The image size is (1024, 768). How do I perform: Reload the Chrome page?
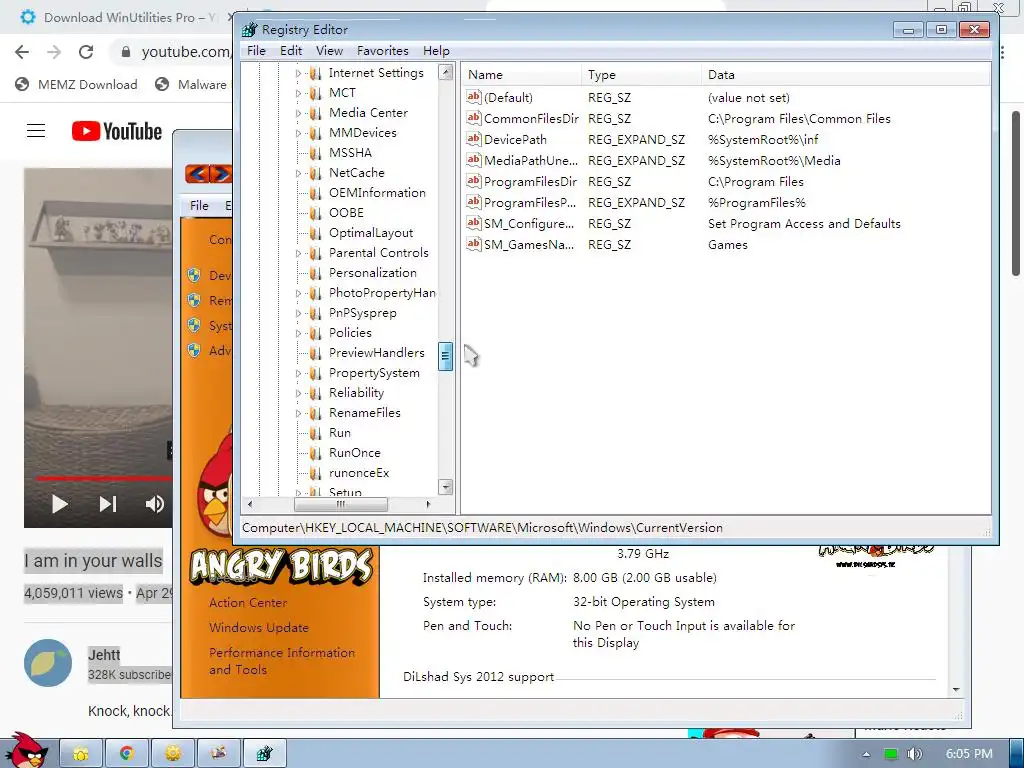tap(86, 52)
